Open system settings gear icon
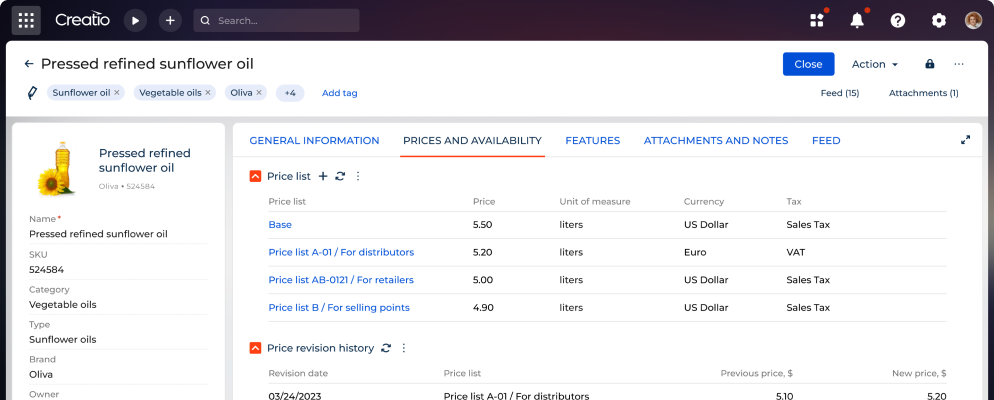 (938, 20)
